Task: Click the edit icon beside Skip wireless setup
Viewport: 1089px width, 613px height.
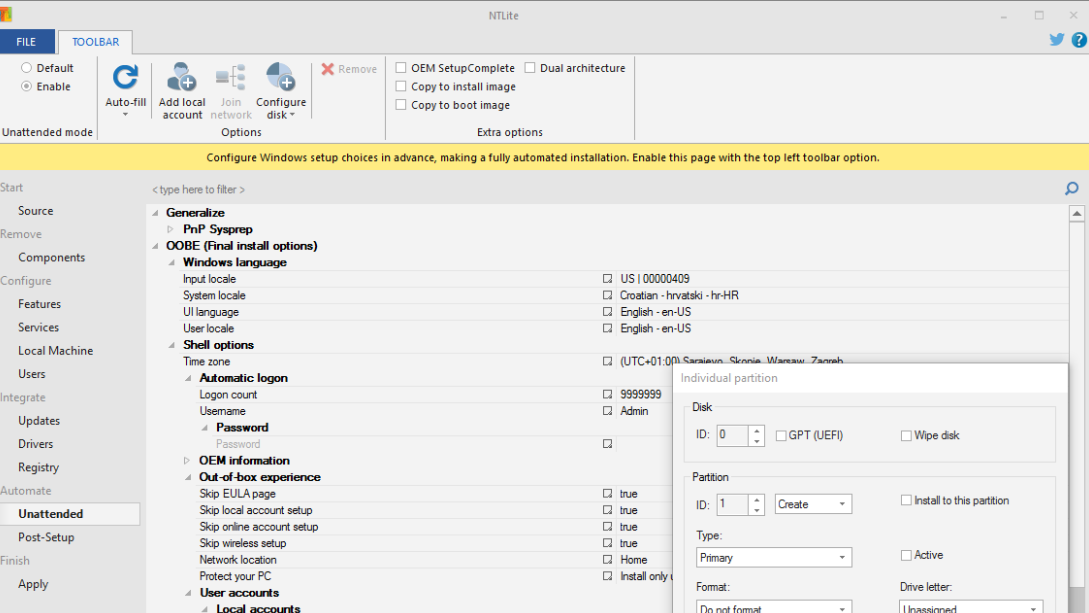Action: 608,543
